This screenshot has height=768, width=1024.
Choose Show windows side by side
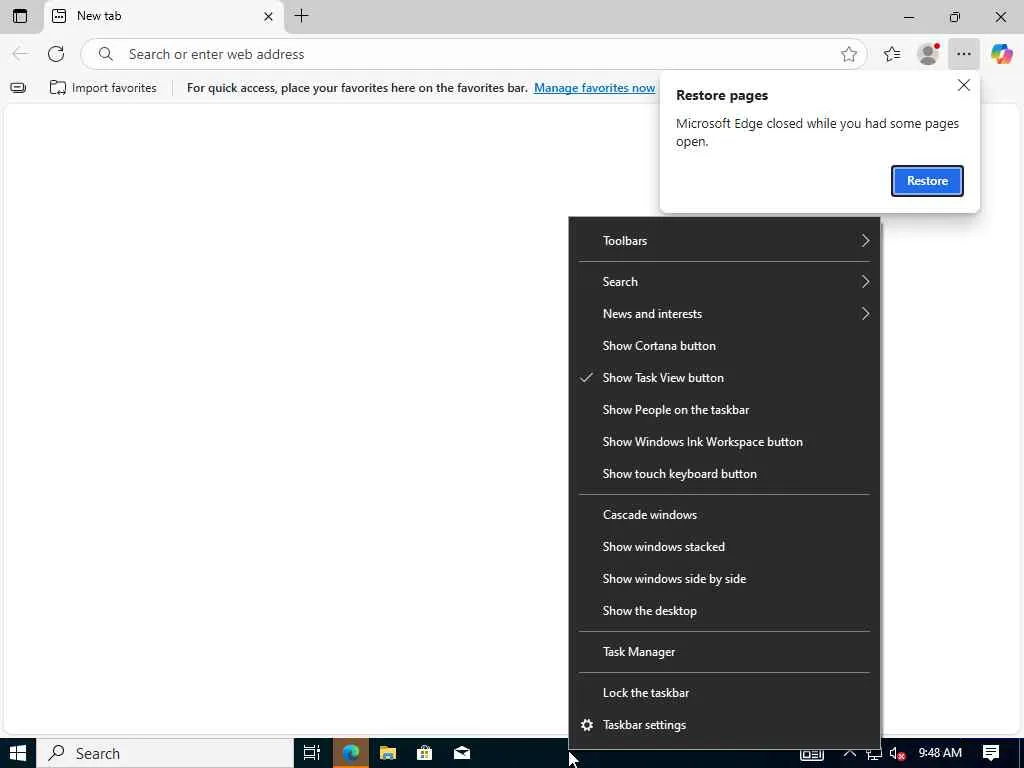pos(724,579)
